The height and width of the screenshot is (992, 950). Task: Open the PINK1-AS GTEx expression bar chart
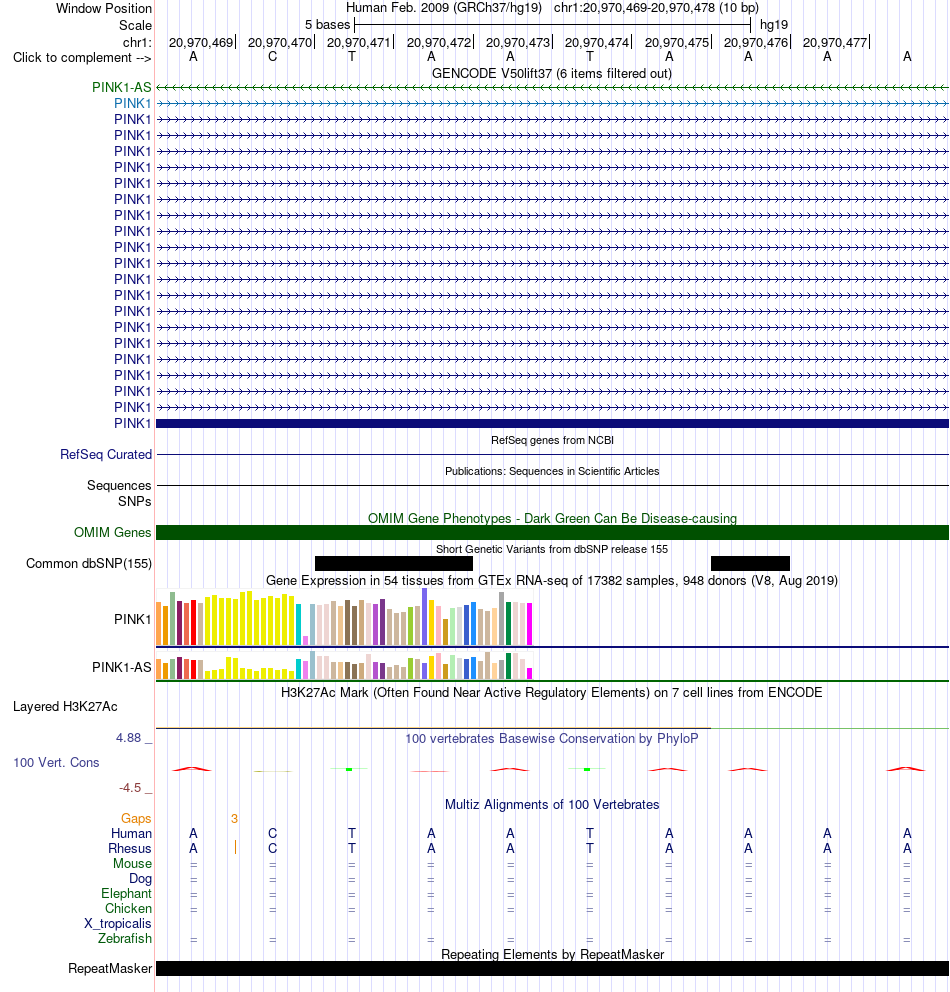pyautogui.click(x=344, y=666)
